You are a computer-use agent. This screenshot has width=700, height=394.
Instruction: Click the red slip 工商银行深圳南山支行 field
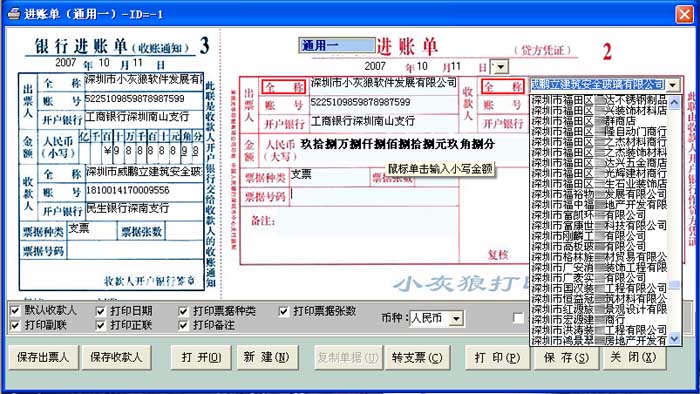[384, 122]
